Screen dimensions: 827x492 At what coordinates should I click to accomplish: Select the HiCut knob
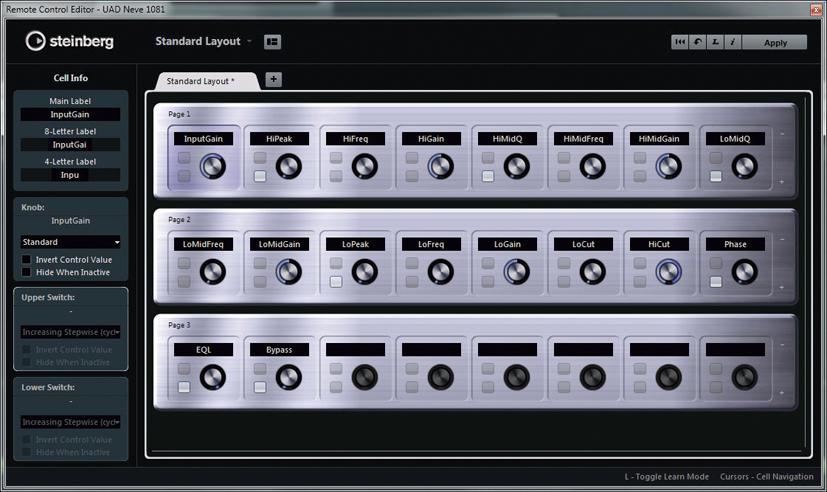668,272
